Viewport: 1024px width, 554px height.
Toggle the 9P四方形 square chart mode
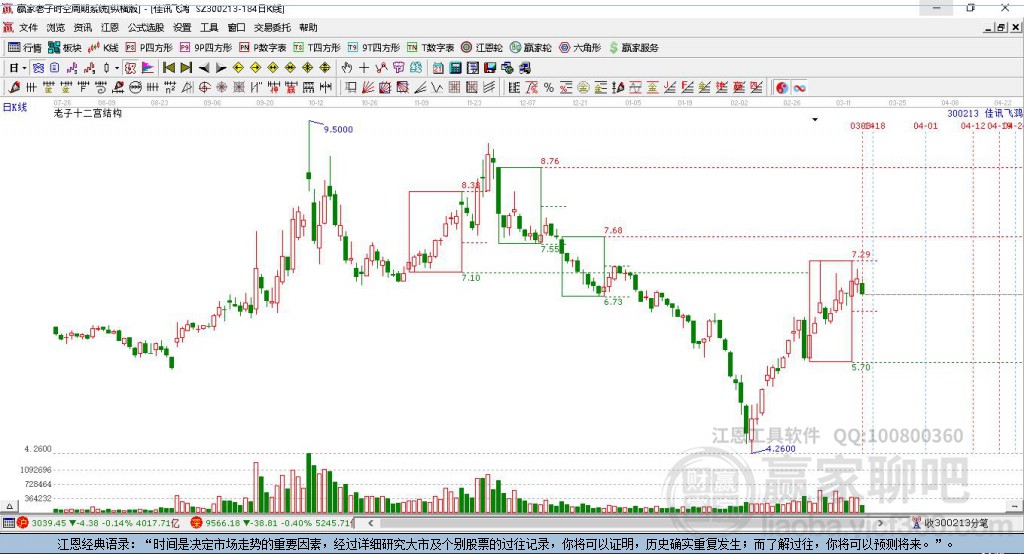206,48
